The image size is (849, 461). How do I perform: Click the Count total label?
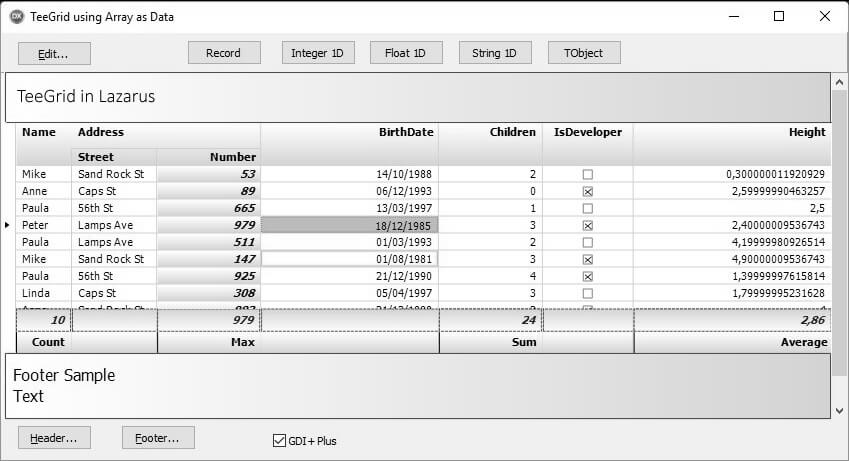point(48,342)
